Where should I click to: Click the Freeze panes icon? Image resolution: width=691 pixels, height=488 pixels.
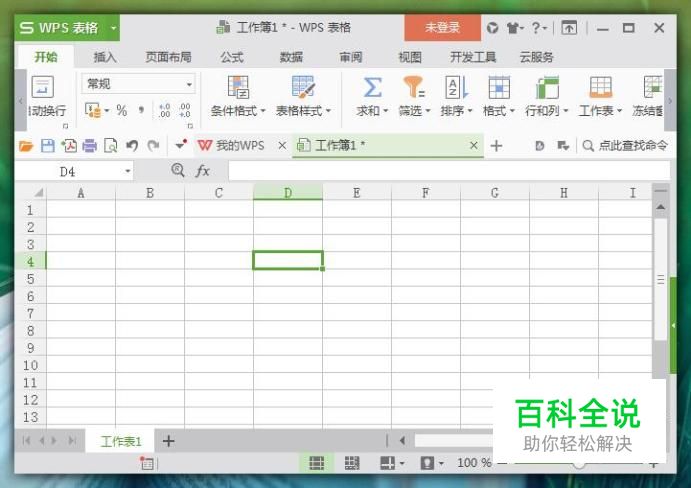coord(653,87)
